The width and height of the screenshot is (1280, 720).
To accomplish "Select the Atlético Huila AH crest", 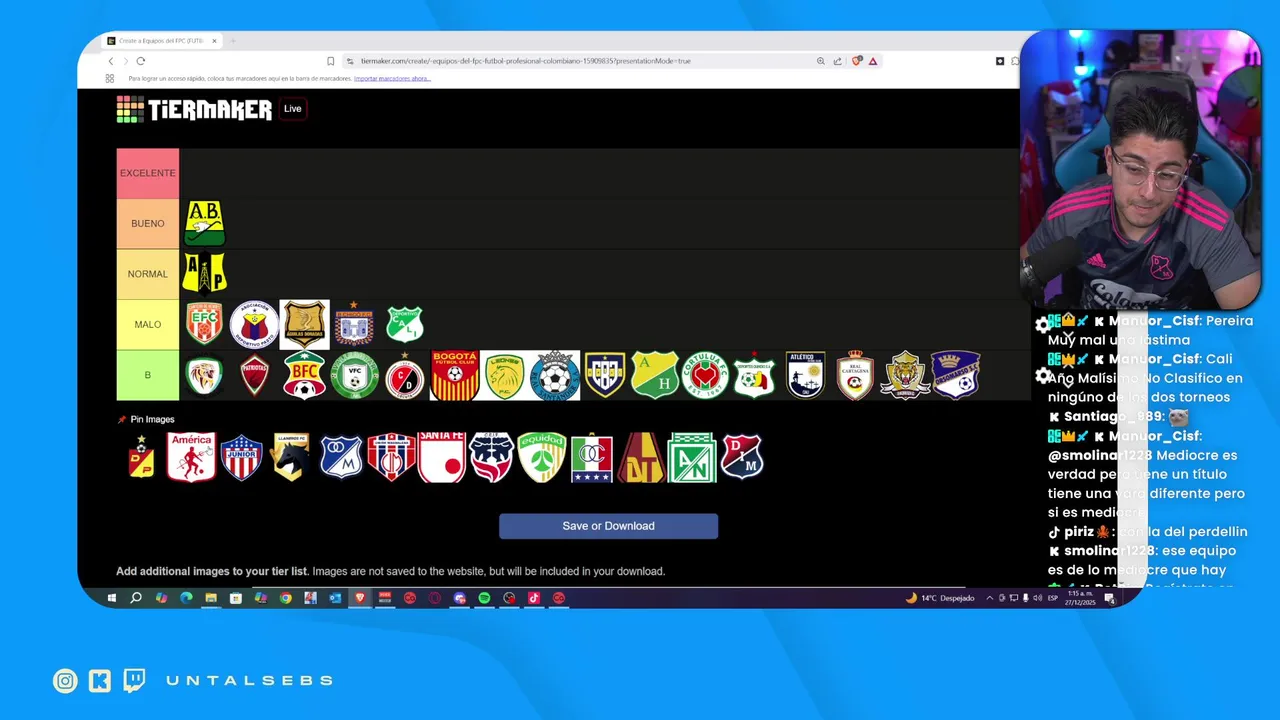I will 655,375.
